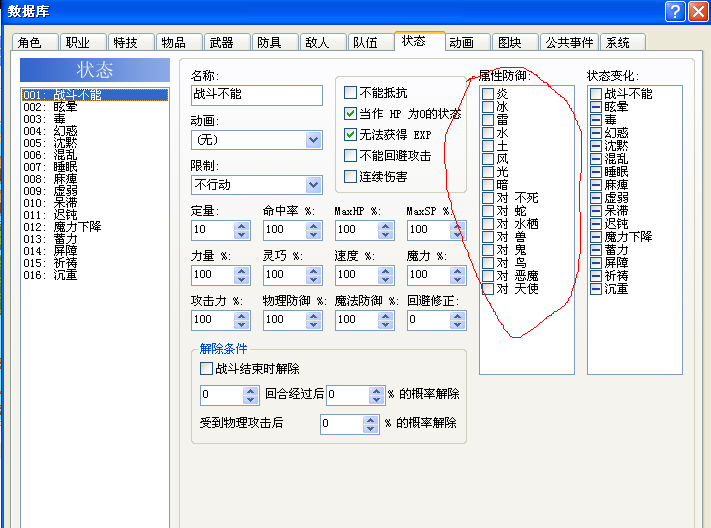
Task: Toggle 战斗不能 in 状态变化 list
Action: (x=596, y=94)
